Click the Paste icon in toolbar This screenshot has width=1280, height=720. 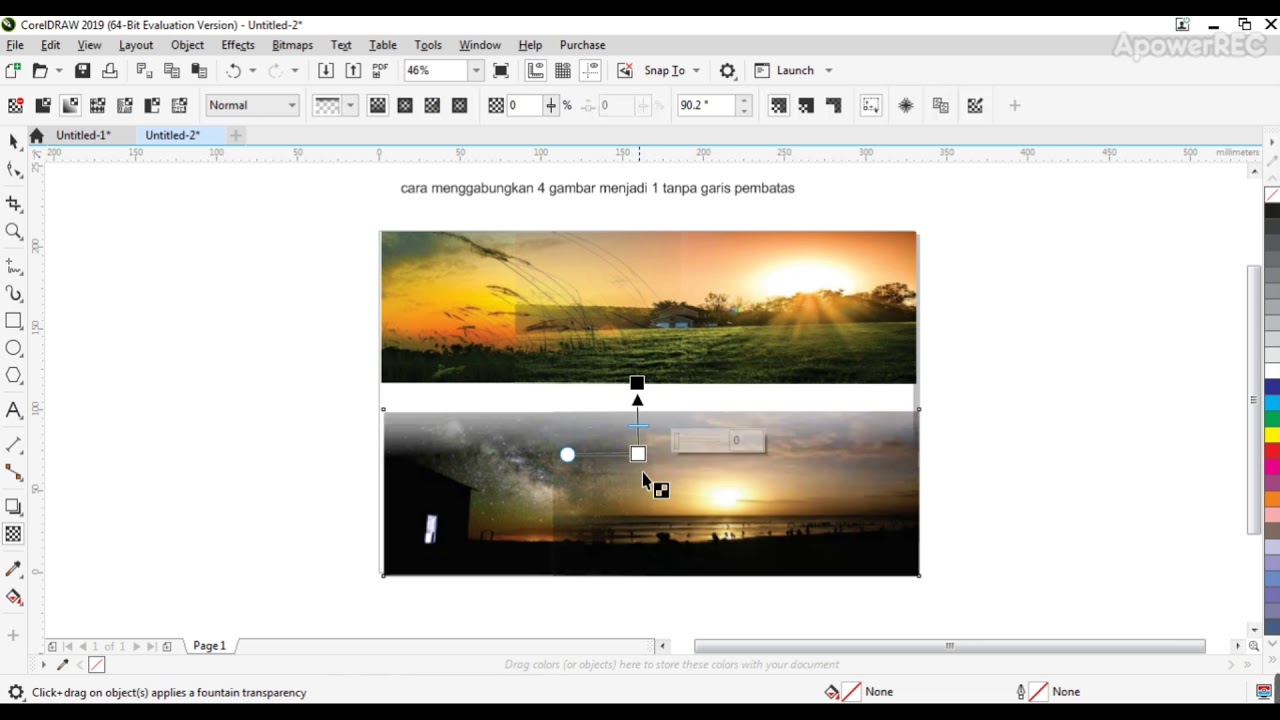199,70
